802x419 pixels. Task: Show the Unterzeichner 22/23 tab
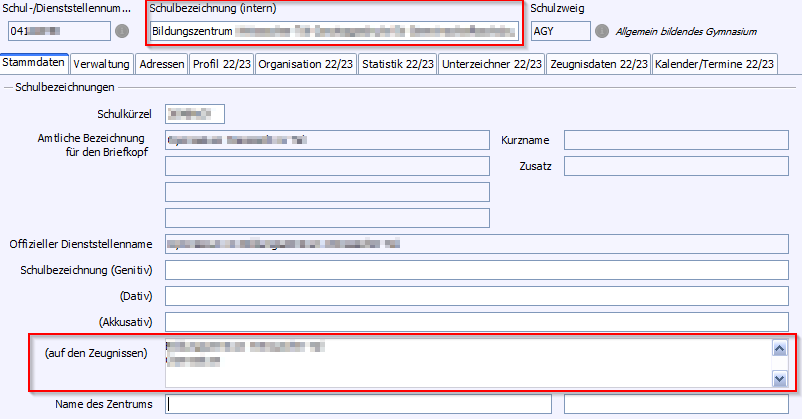pyautogui.click(x=492, y=65)
